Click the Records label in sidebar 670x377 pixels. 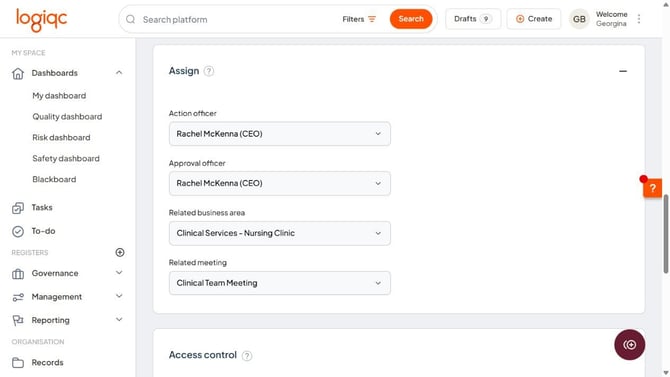pos(47,362)
